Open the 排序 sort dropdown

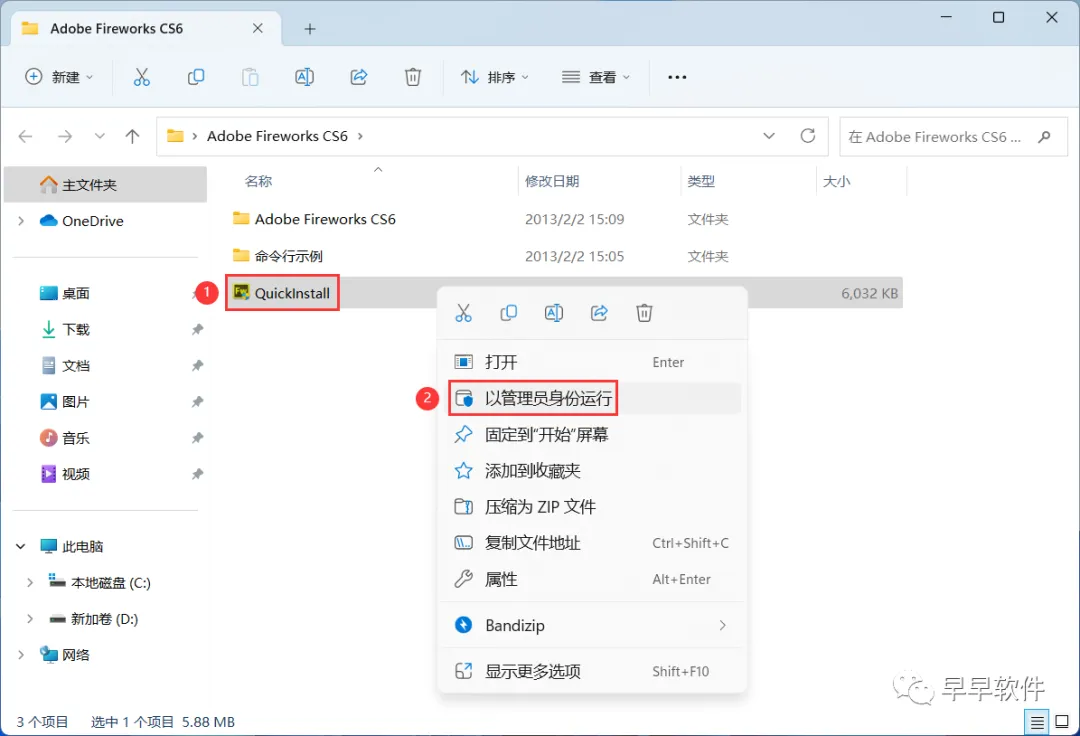495,77
